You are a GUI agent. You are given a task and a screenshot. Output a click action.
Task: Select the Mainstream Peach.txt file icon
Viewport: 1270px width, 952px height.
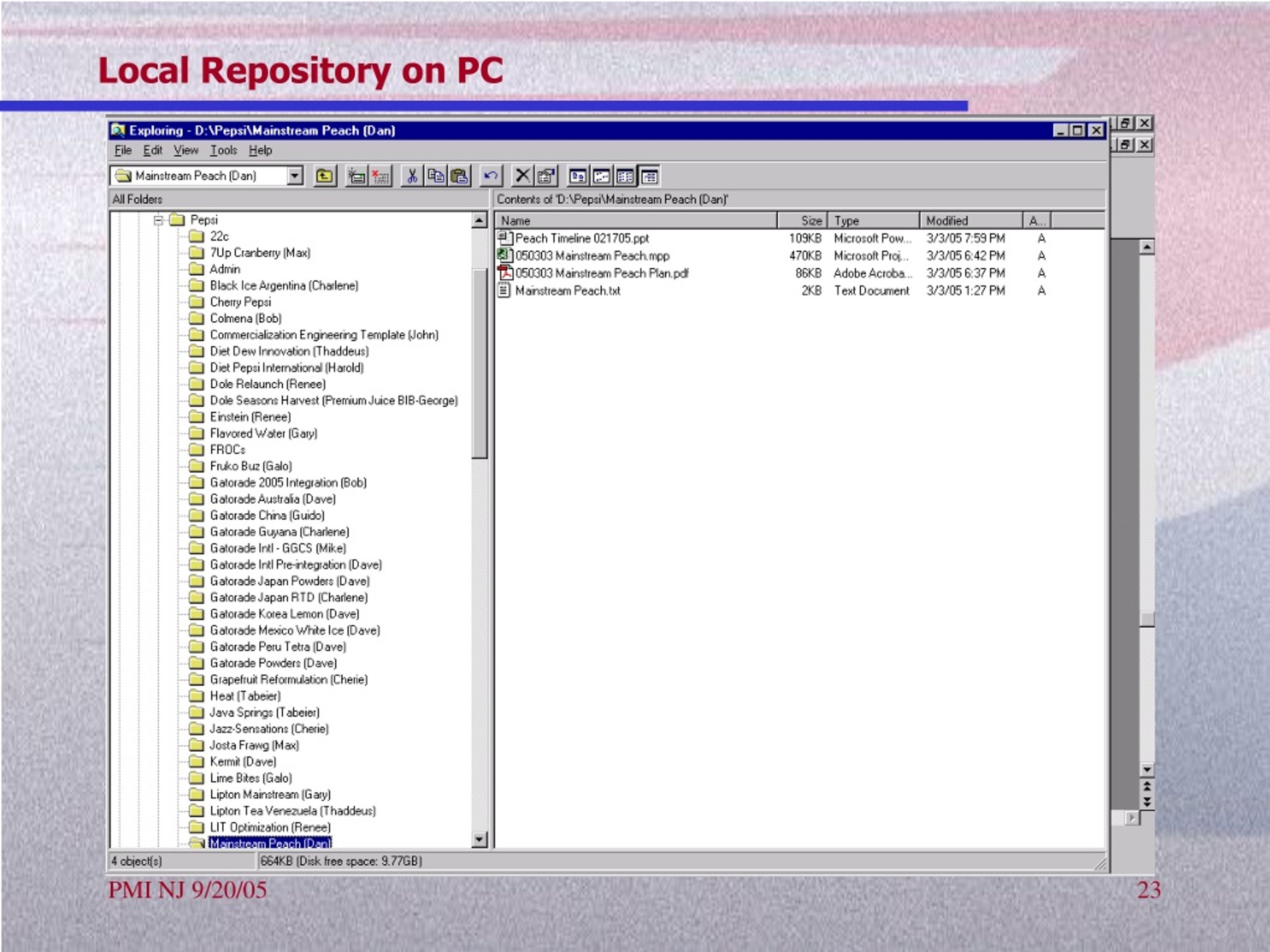tap(504, 291)
